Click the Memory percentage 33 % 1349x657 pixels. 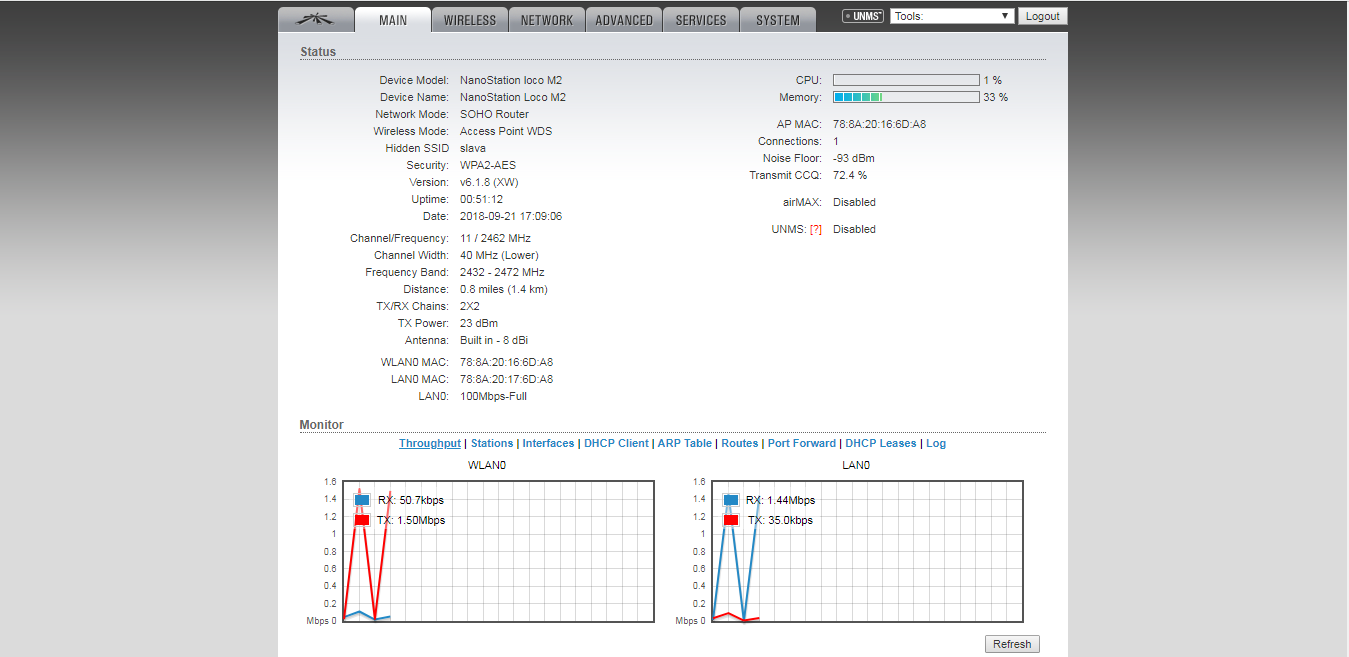995,97
